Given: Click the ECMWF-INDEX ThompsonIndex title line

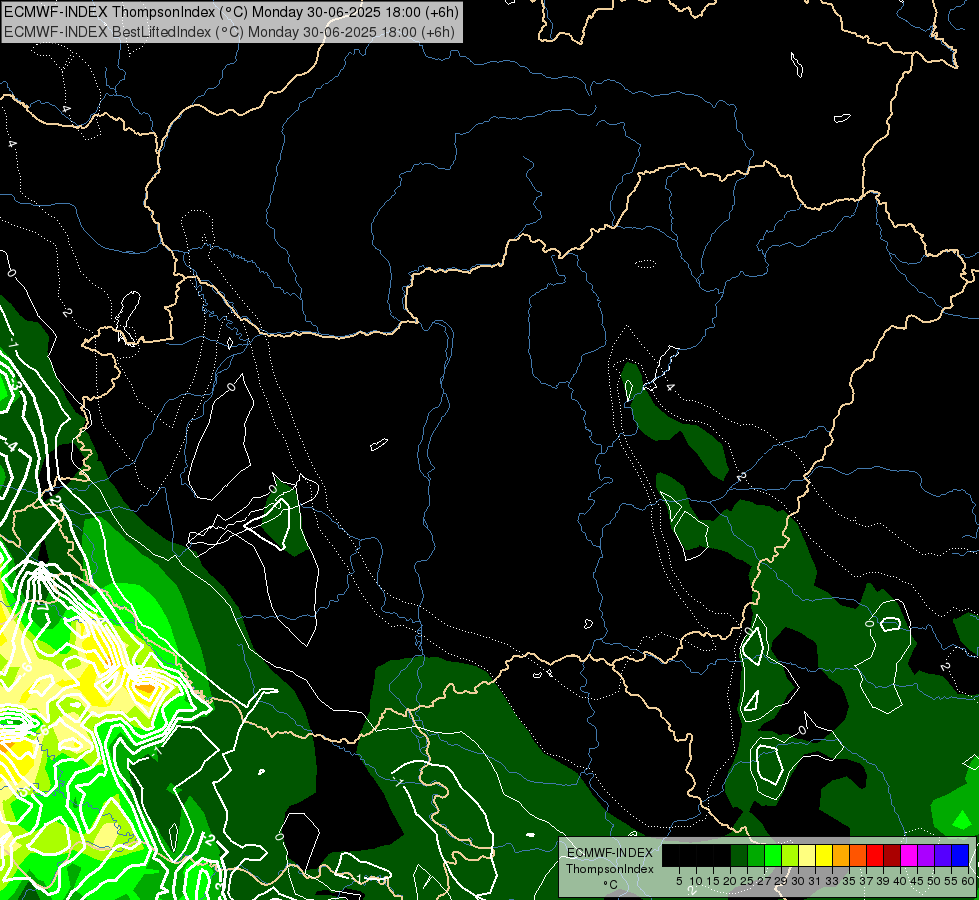Looking at the screenshot, I should (231, 12).
